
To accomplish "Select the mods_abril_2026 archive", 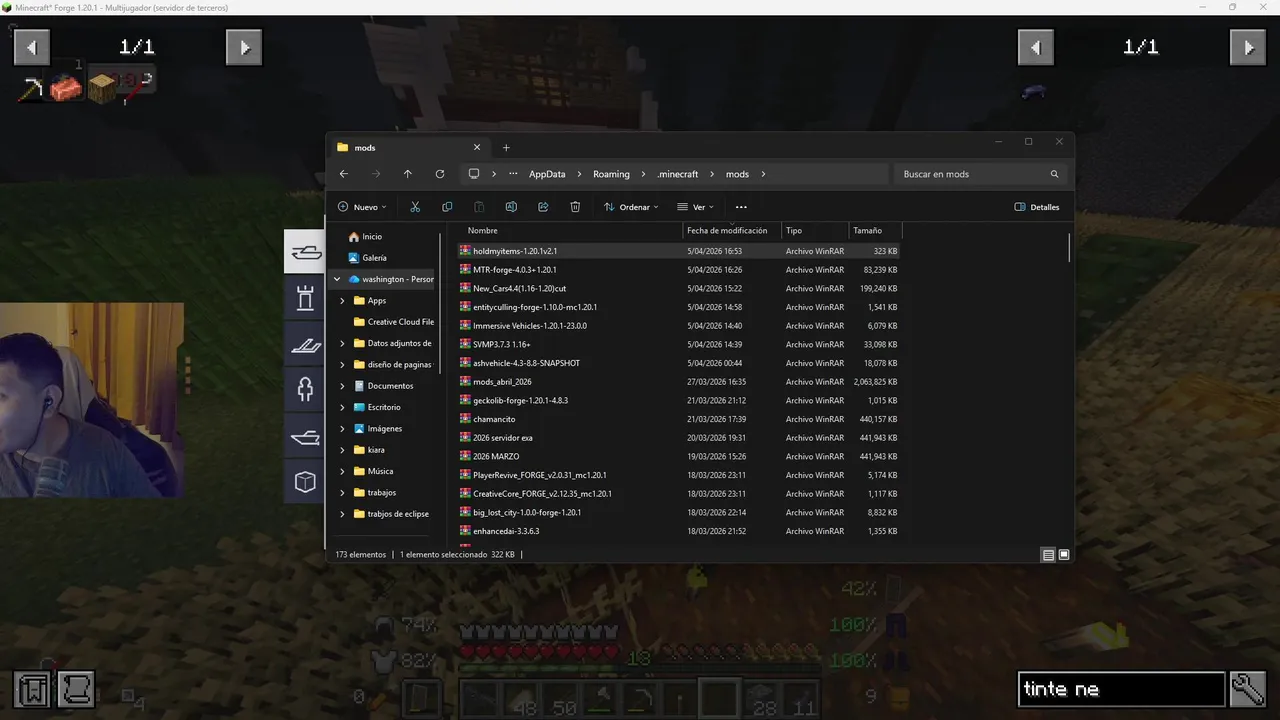I will pyautogui.click(x=678, y=382).
